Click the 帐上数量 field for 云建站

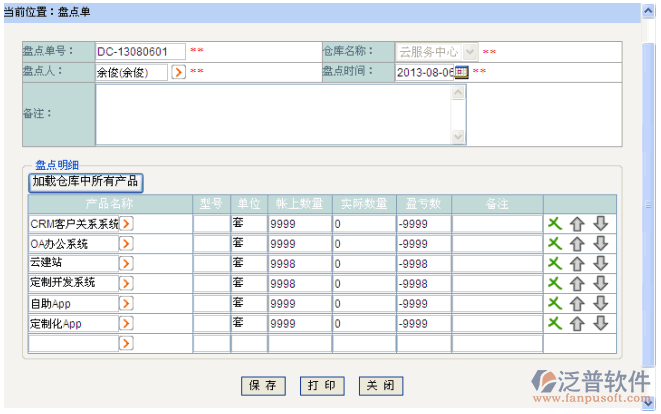[298, 263]
